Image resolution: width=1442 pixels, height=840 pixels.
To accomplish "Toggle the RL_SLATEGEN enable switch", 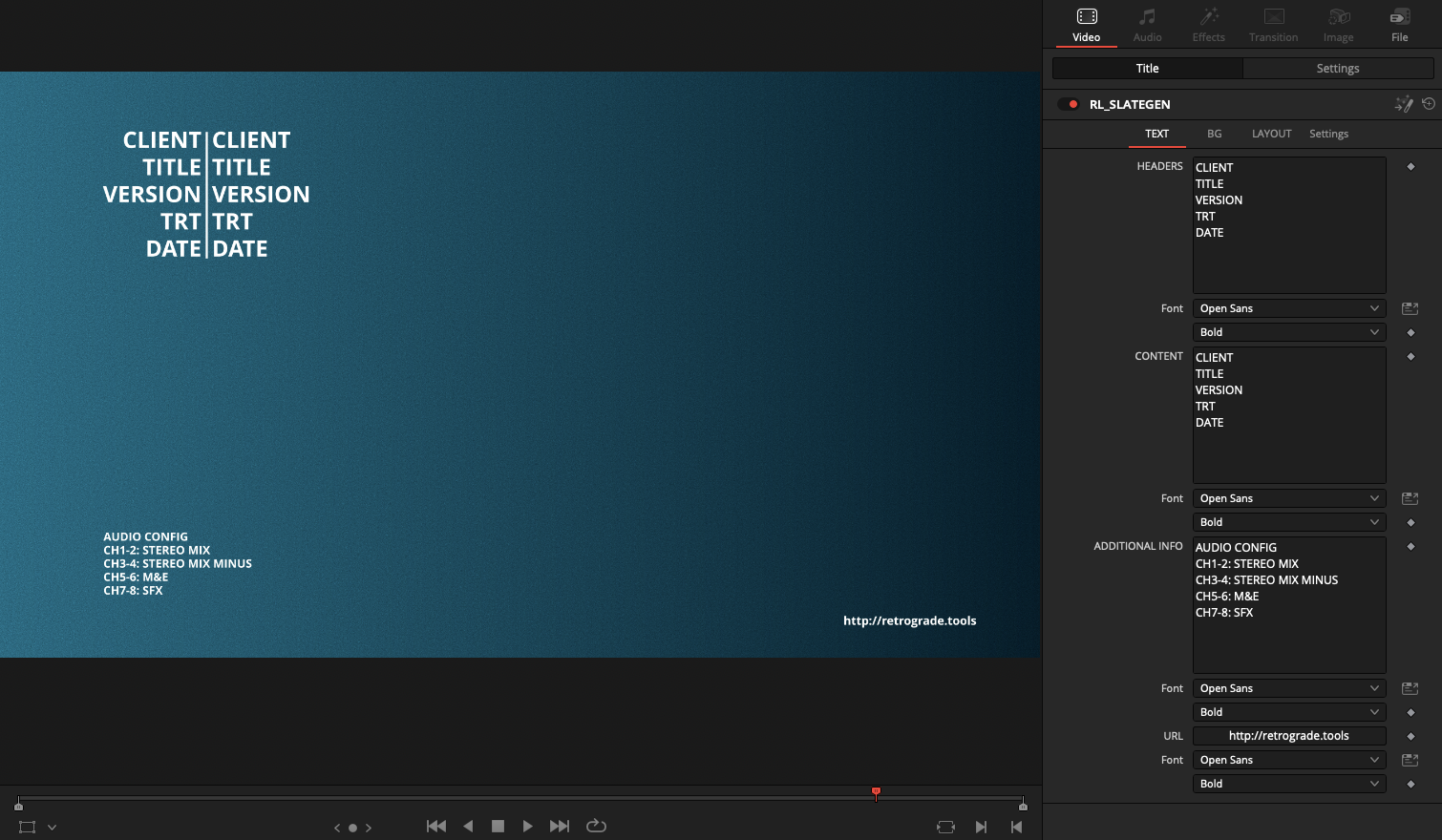I will [x=1069, y=104].
